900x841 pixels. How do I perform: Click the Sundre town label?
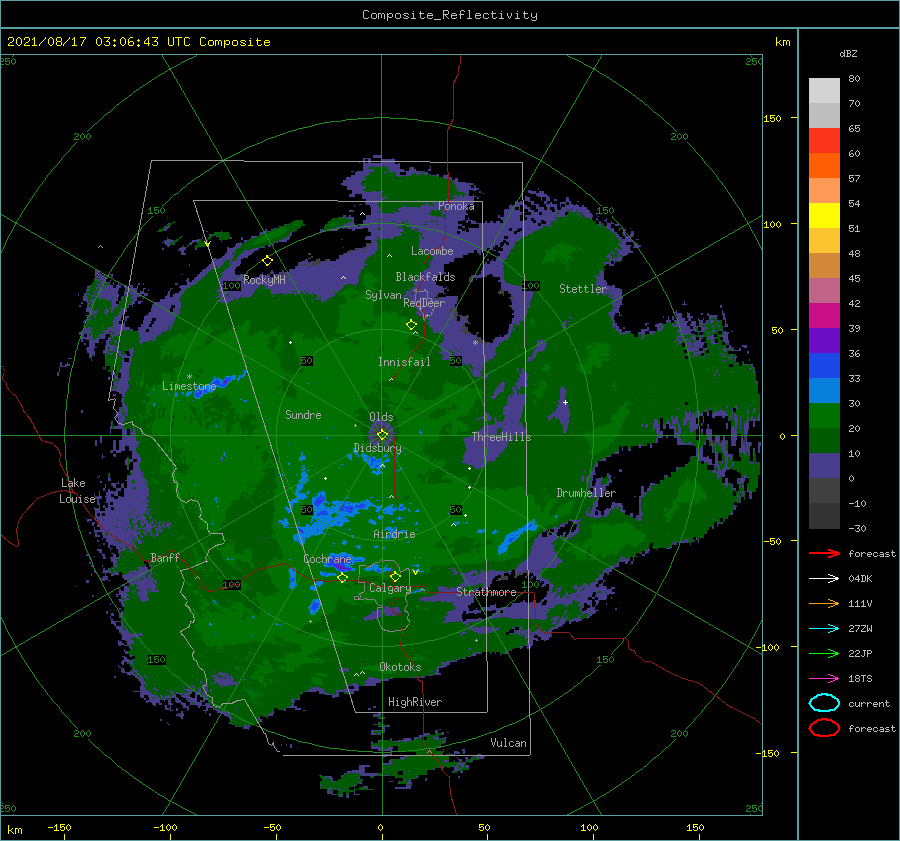click(x=303, y=415)
